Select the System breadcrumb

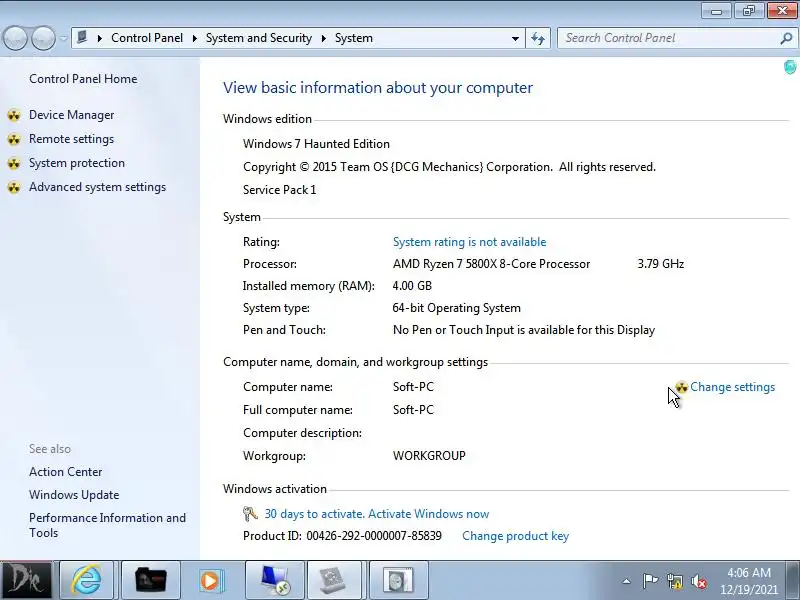pyautogui.click(x=354, y=38)
